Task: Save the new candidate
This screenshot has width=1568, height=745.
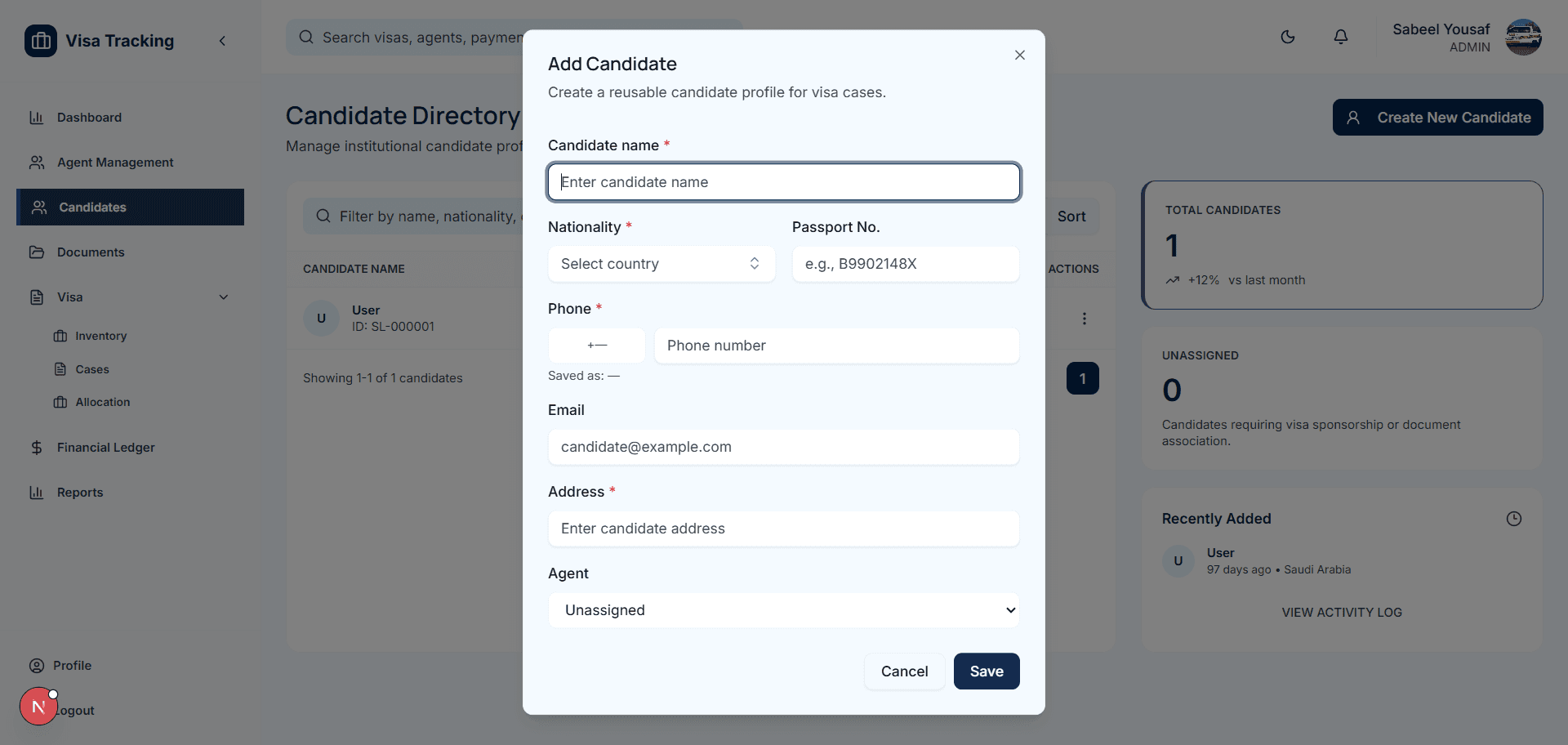Action: click(987, 671)
